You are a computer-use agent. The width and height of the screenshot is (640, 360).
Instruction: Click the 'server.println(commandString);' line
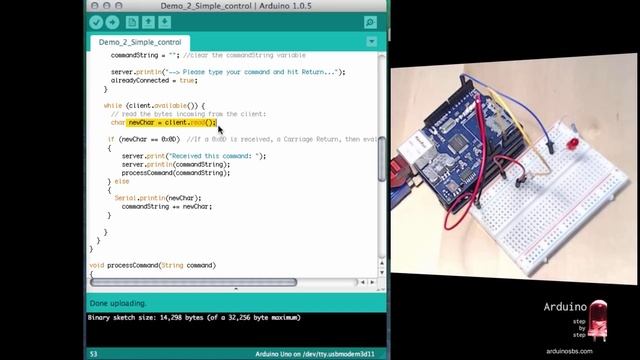tap(176, 164)
